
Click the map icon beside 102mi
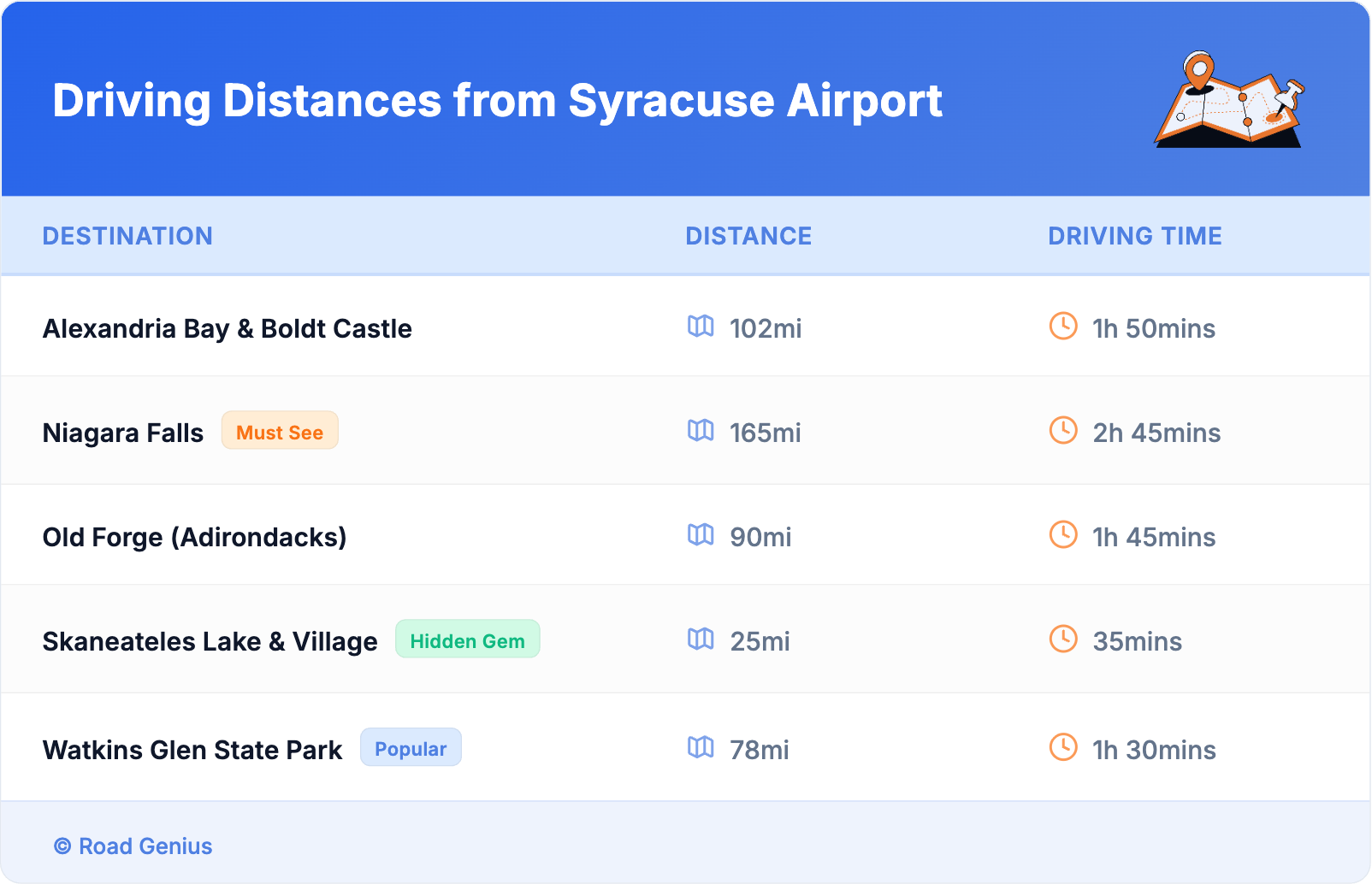tap(701, 327)
